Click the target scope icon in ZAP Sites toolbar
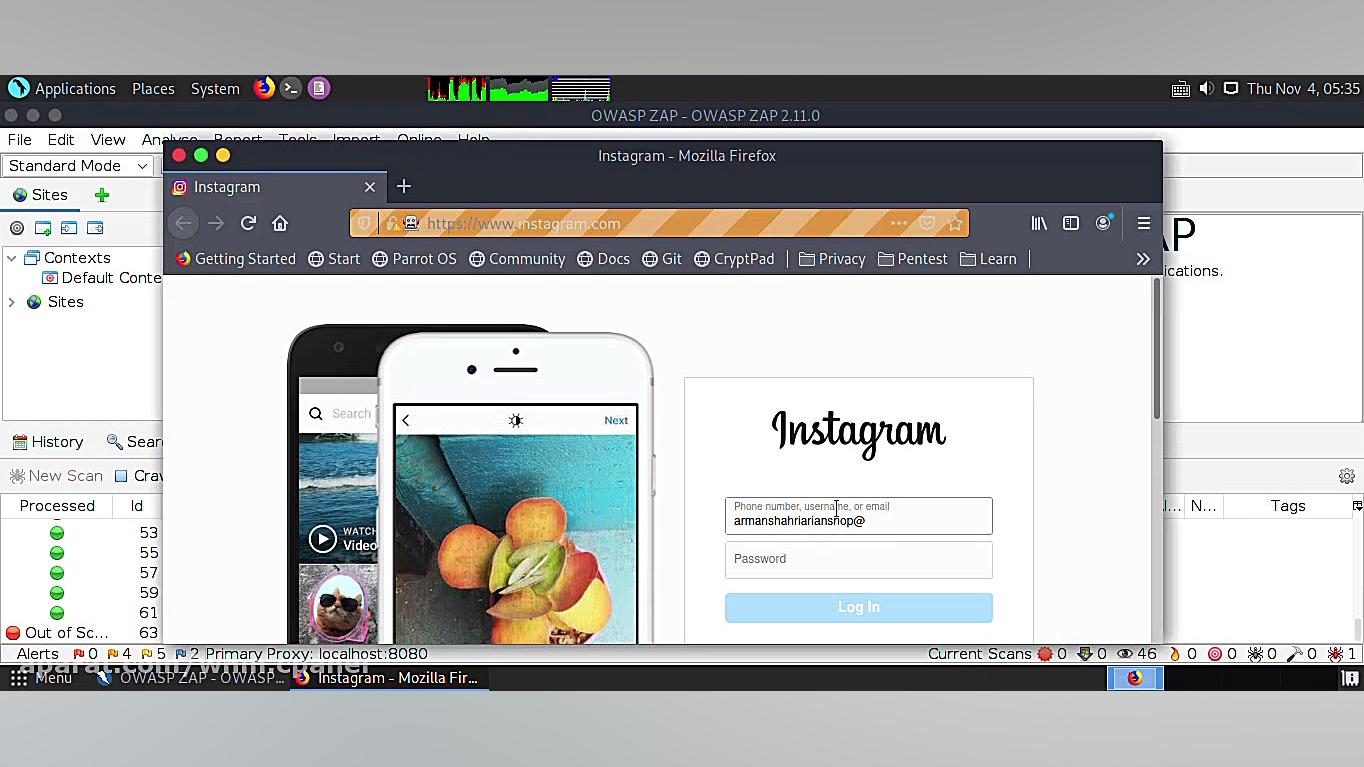 17,228
